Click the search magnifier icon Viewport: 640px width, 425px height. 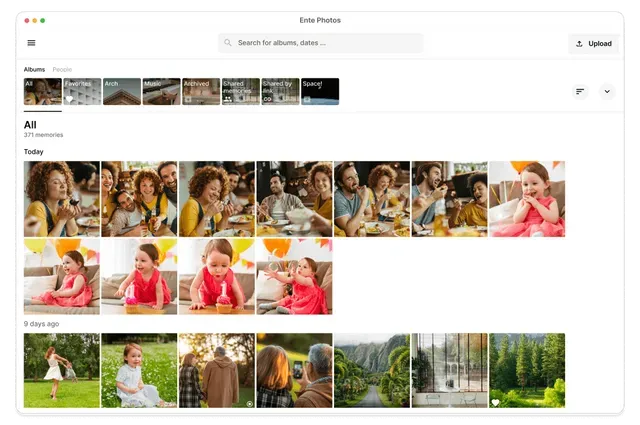(228, 43)
